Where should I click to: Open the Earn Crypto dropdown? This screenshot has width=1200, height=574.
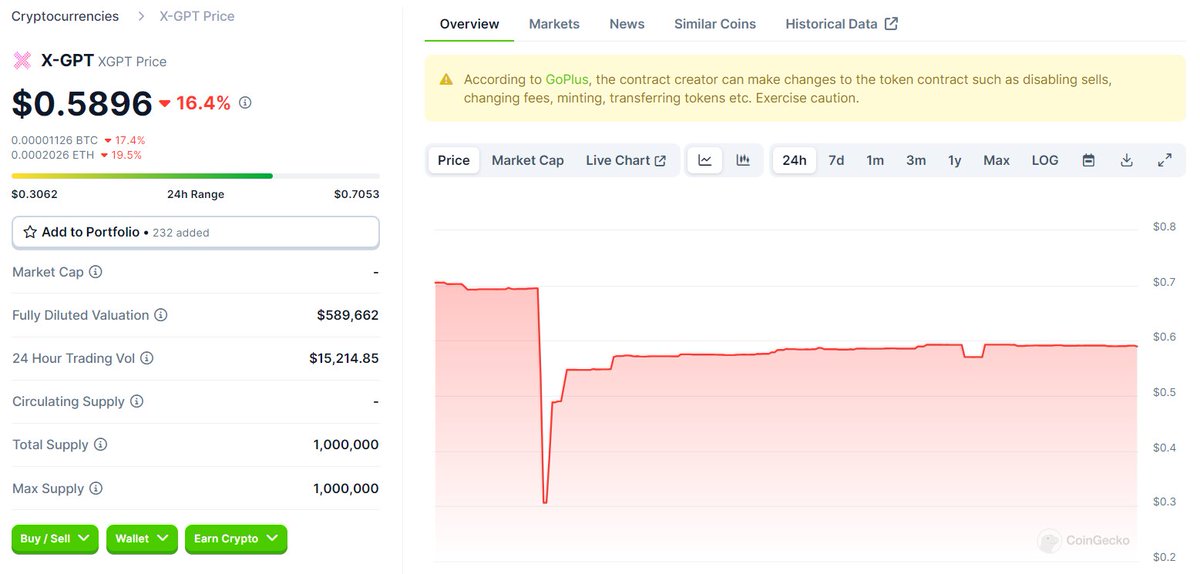(x=236, y=539)
